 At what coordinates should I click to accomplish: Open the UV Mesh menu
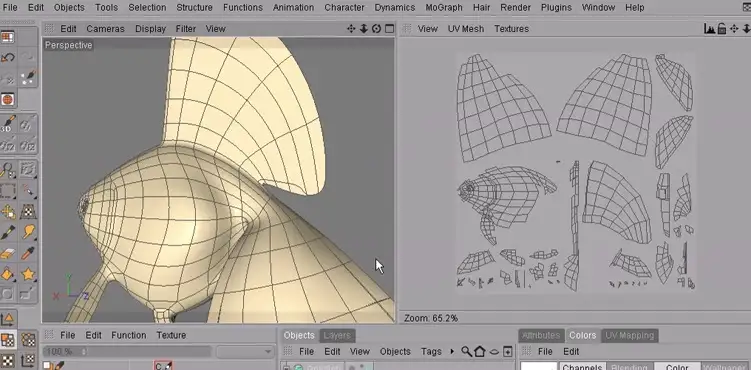click(466, 29)
